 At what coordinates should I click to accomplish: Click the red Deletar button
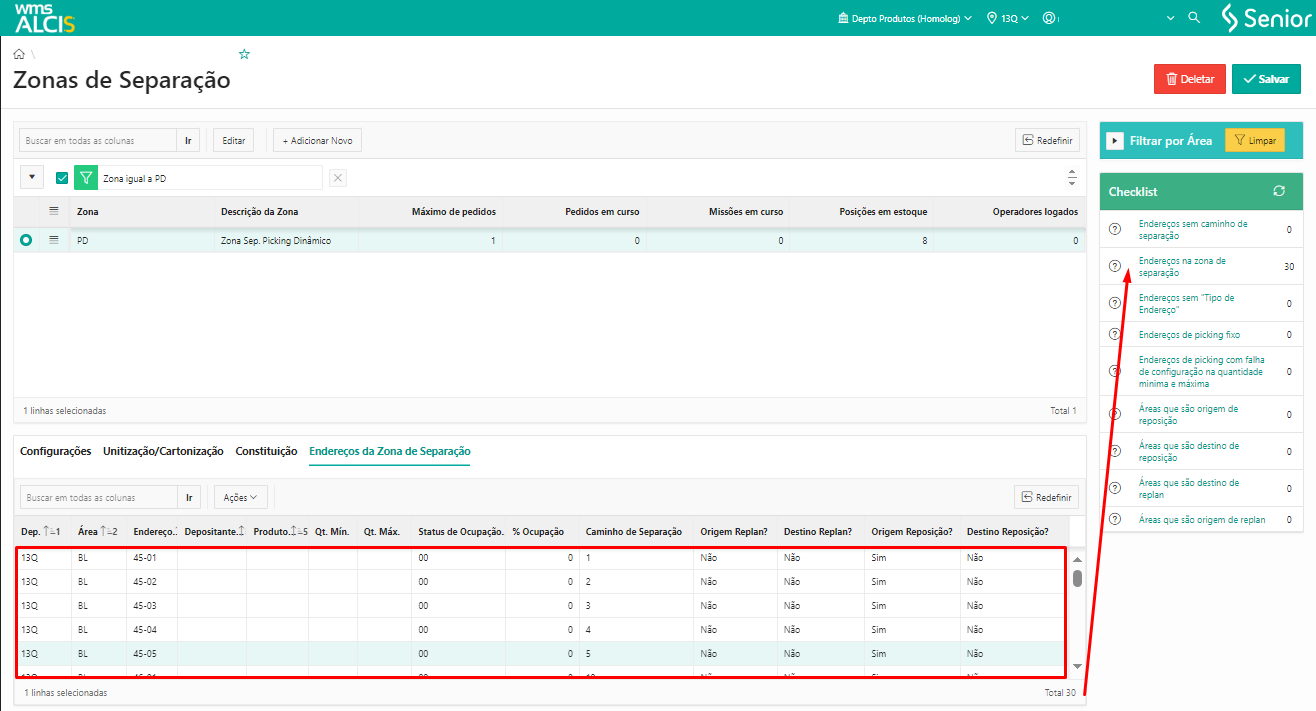tap(1189, 79)
